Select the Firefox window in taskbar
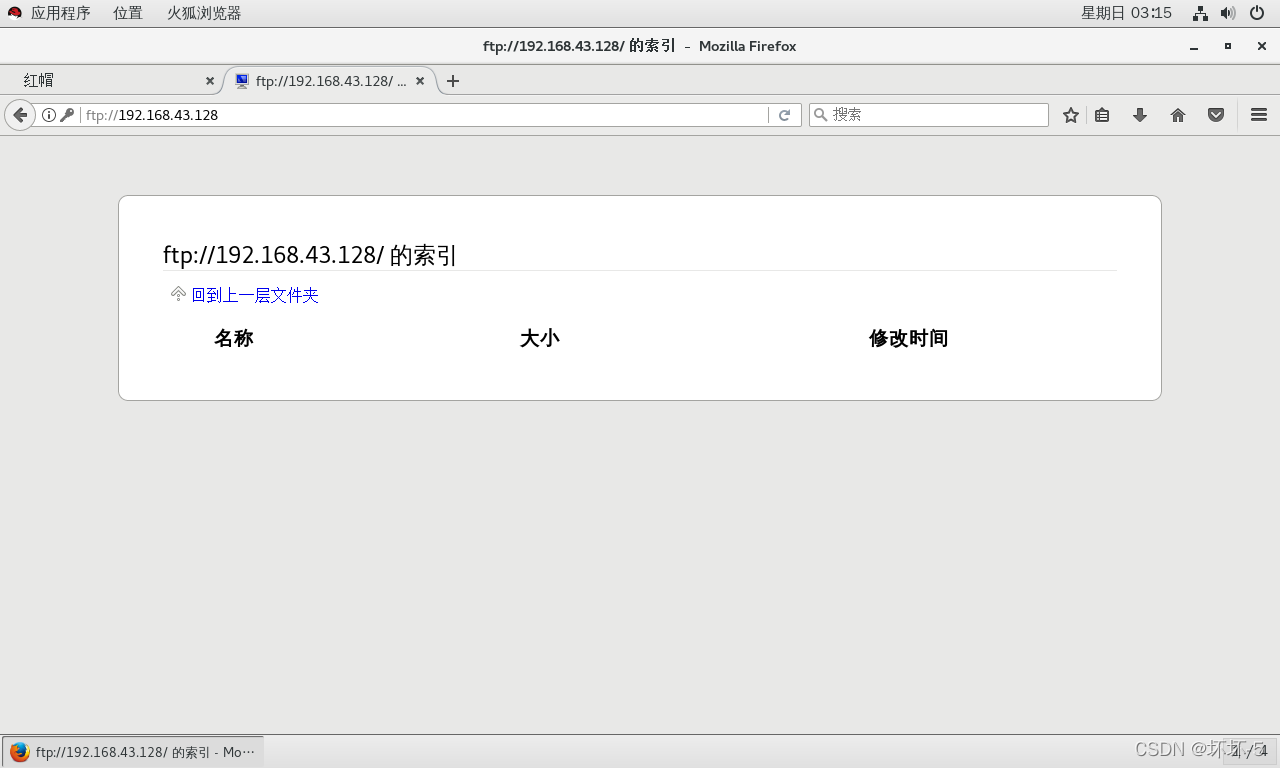 click(x=133, y=752)
